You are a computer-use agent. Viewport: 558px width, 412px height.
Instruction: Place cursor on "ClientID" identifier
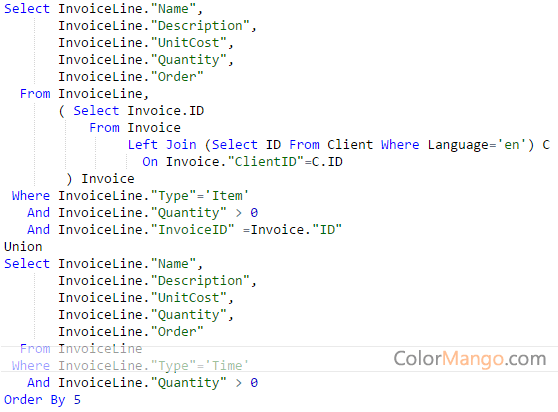pyautogui.click(x=265, y=162)
